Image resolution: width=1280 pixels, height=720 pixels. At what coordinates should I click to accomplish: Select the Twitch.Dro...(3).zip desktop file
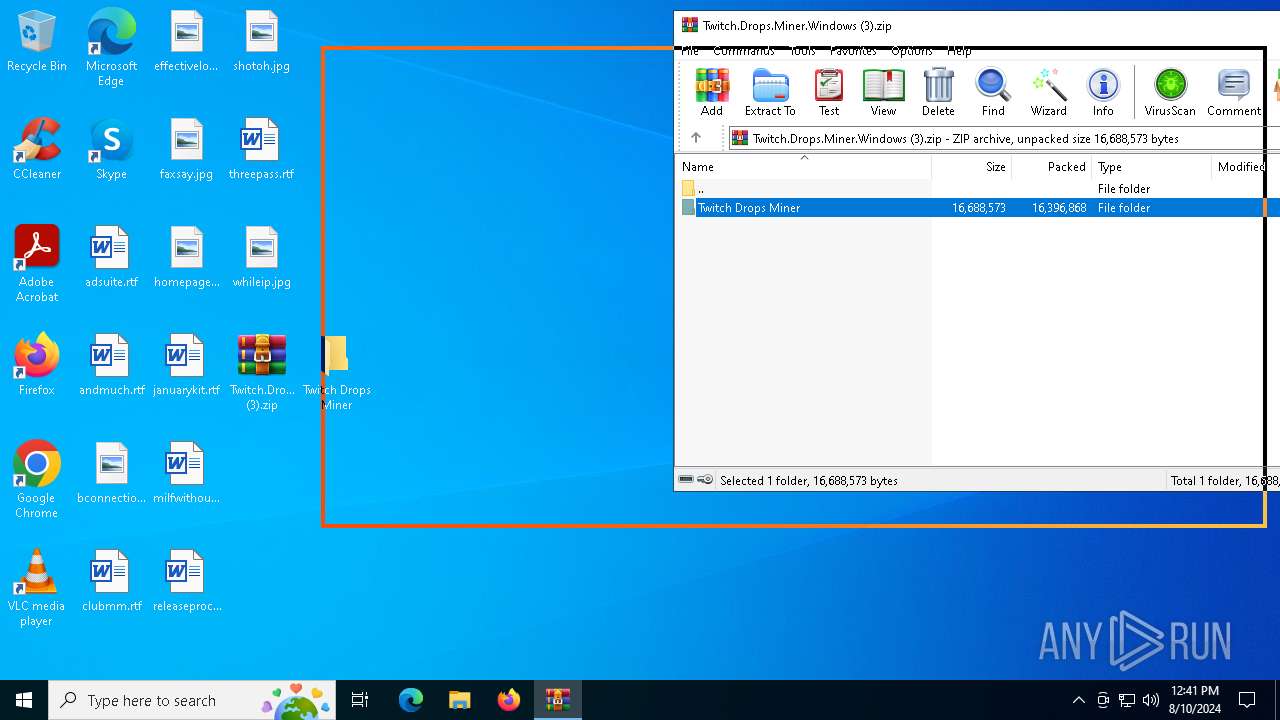coord(261,372)
